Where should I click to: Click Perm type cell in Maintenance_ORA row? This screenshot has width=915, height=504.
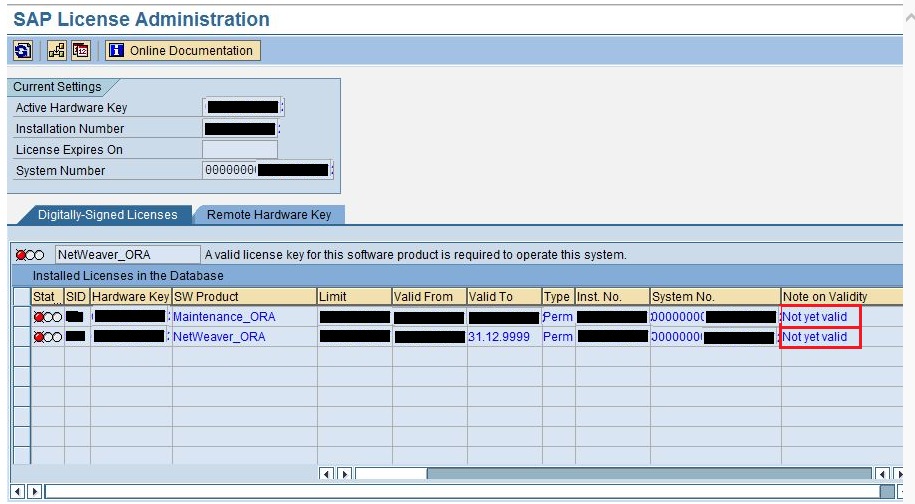pyautogui.click(x=558, y=317)
